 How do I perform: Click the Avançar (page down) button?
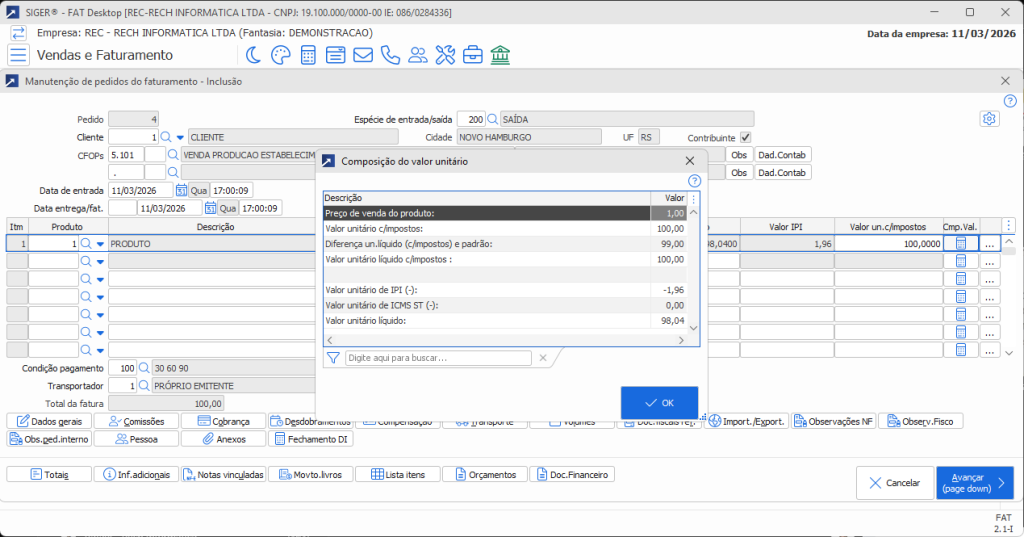(x=976, y=483)
